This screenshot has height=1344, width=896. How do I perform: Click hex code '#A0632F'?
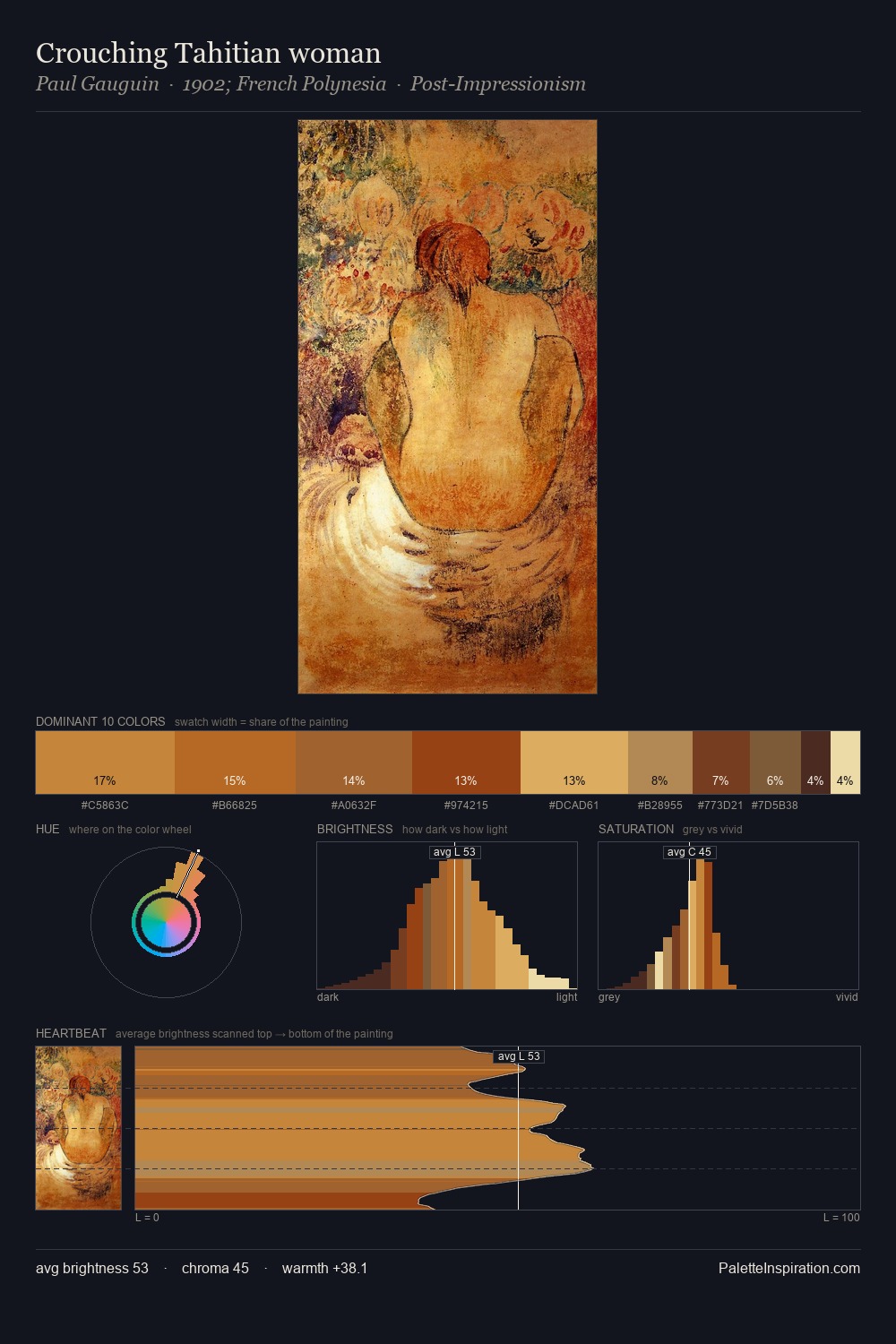(354, 805)
